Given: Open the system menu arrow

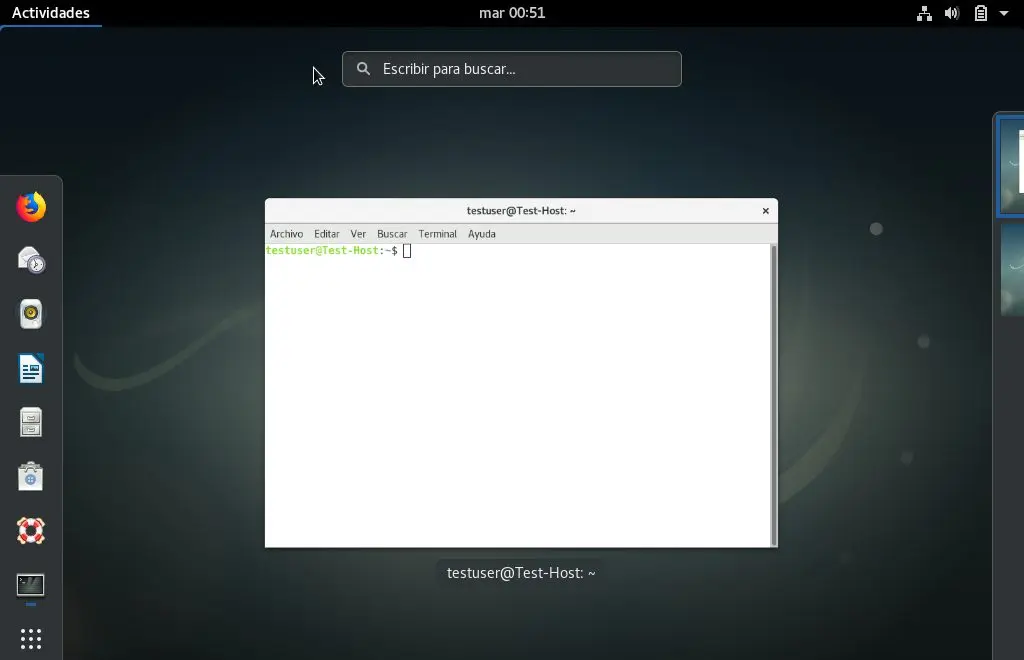Looking at the screenshot, I should pyautogui.click(x=1004, y=13).
